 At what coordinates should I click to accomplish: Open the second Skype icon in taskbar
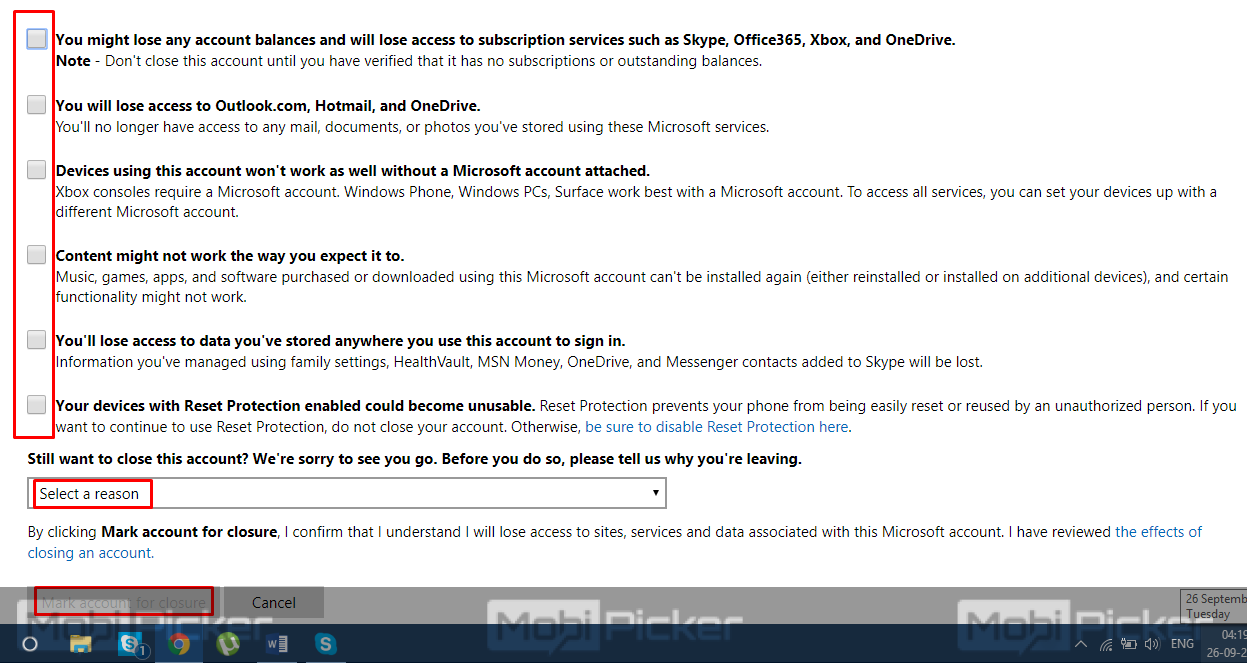325,644
